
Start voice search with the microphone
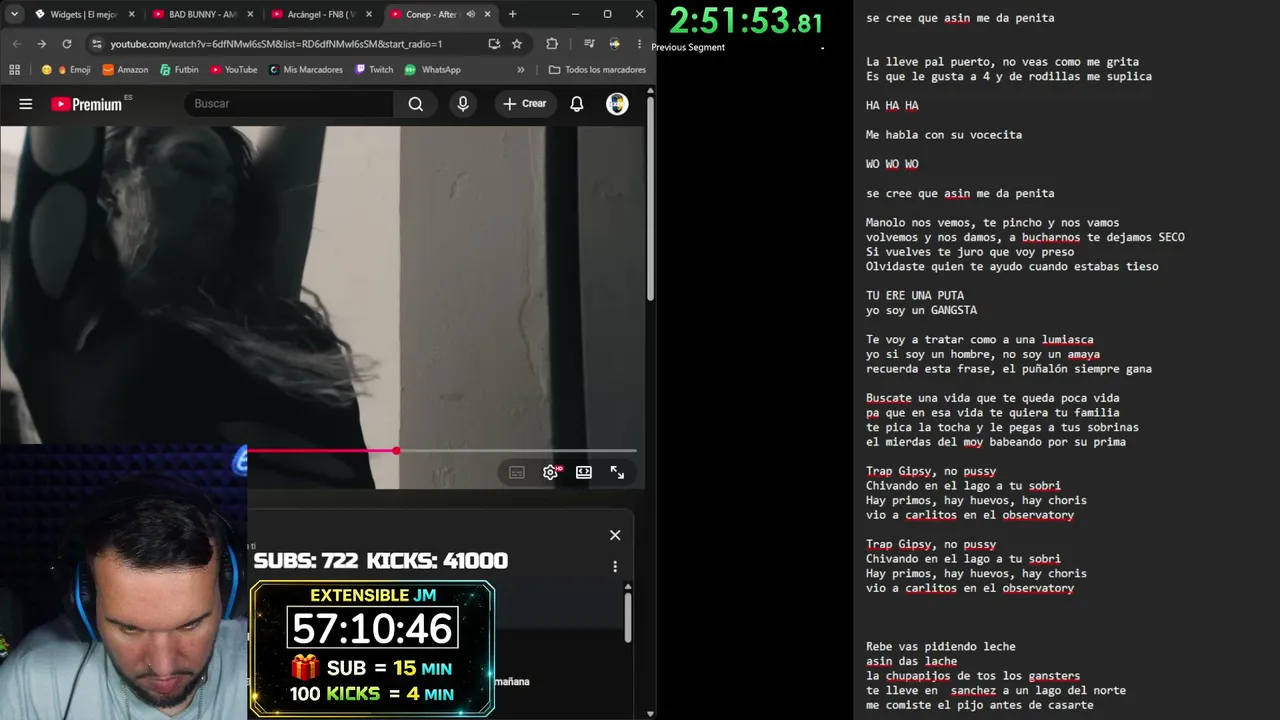pos(462,104)
